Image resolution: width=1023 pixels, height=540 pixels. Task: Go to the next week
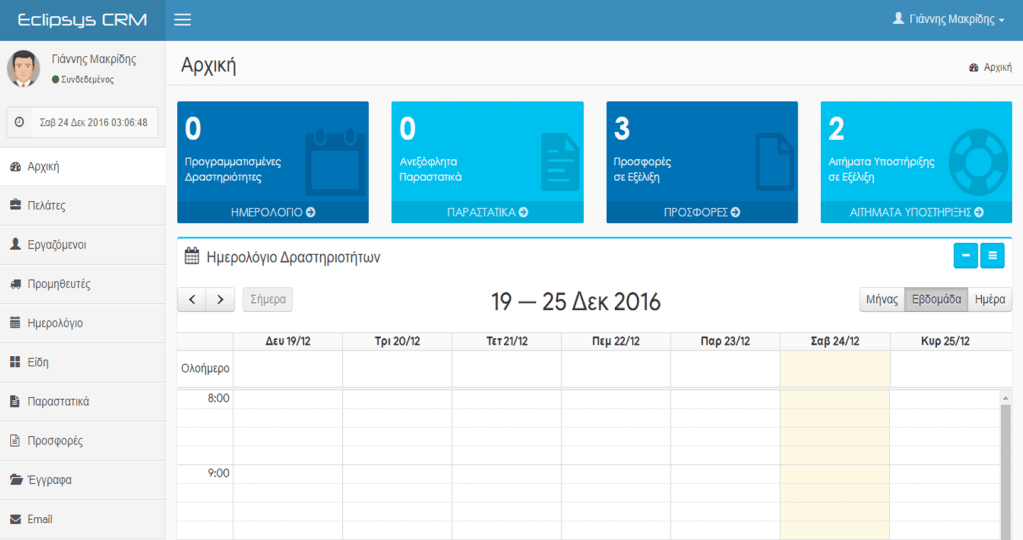coord(221,299)
